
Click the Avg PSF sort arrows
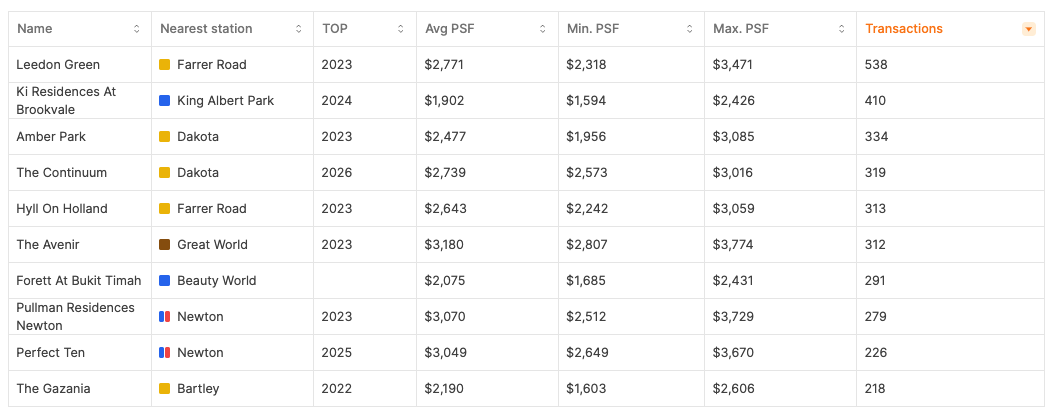[x=544, y=29]
